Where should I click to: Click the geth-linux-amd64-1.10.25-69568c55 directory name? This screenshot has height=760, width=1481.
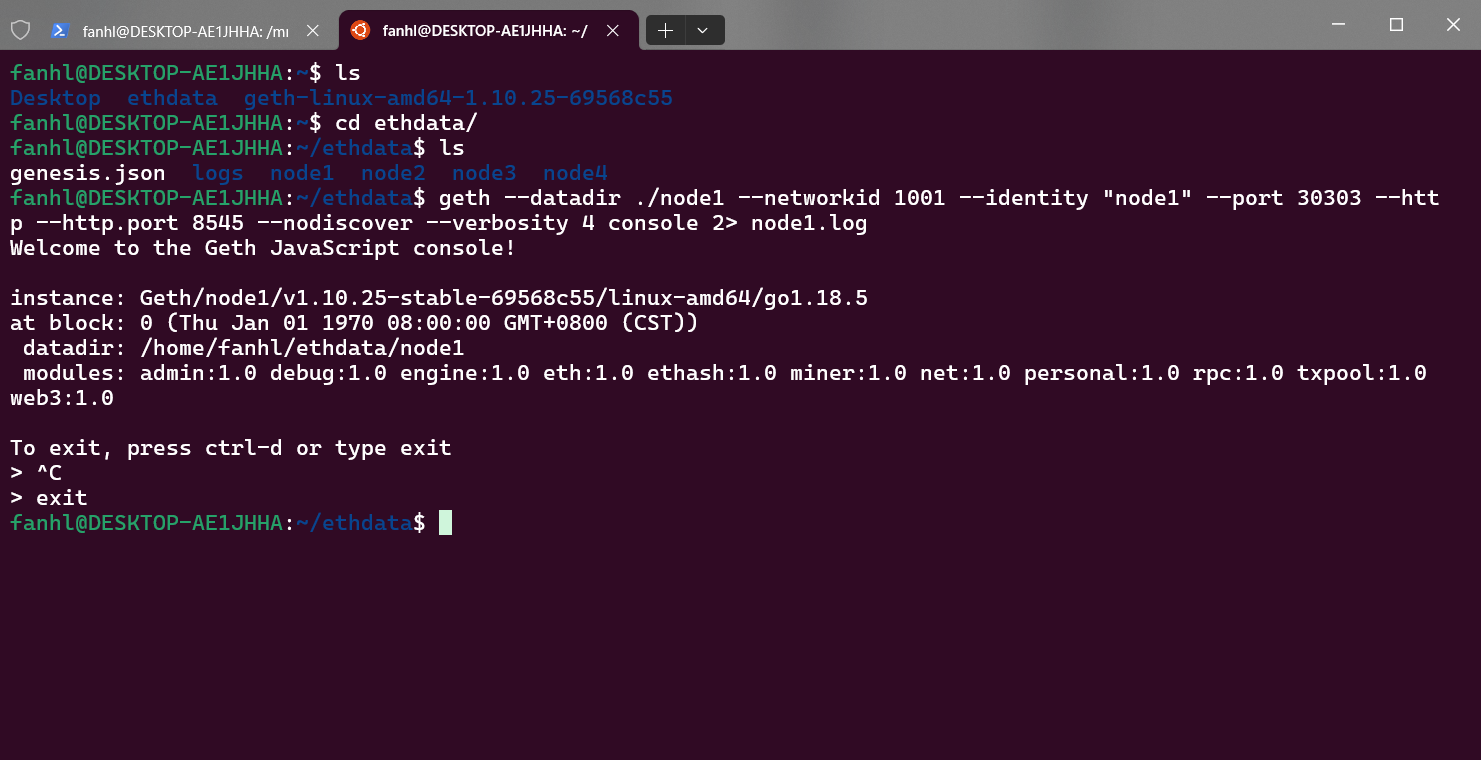point(458,98)
